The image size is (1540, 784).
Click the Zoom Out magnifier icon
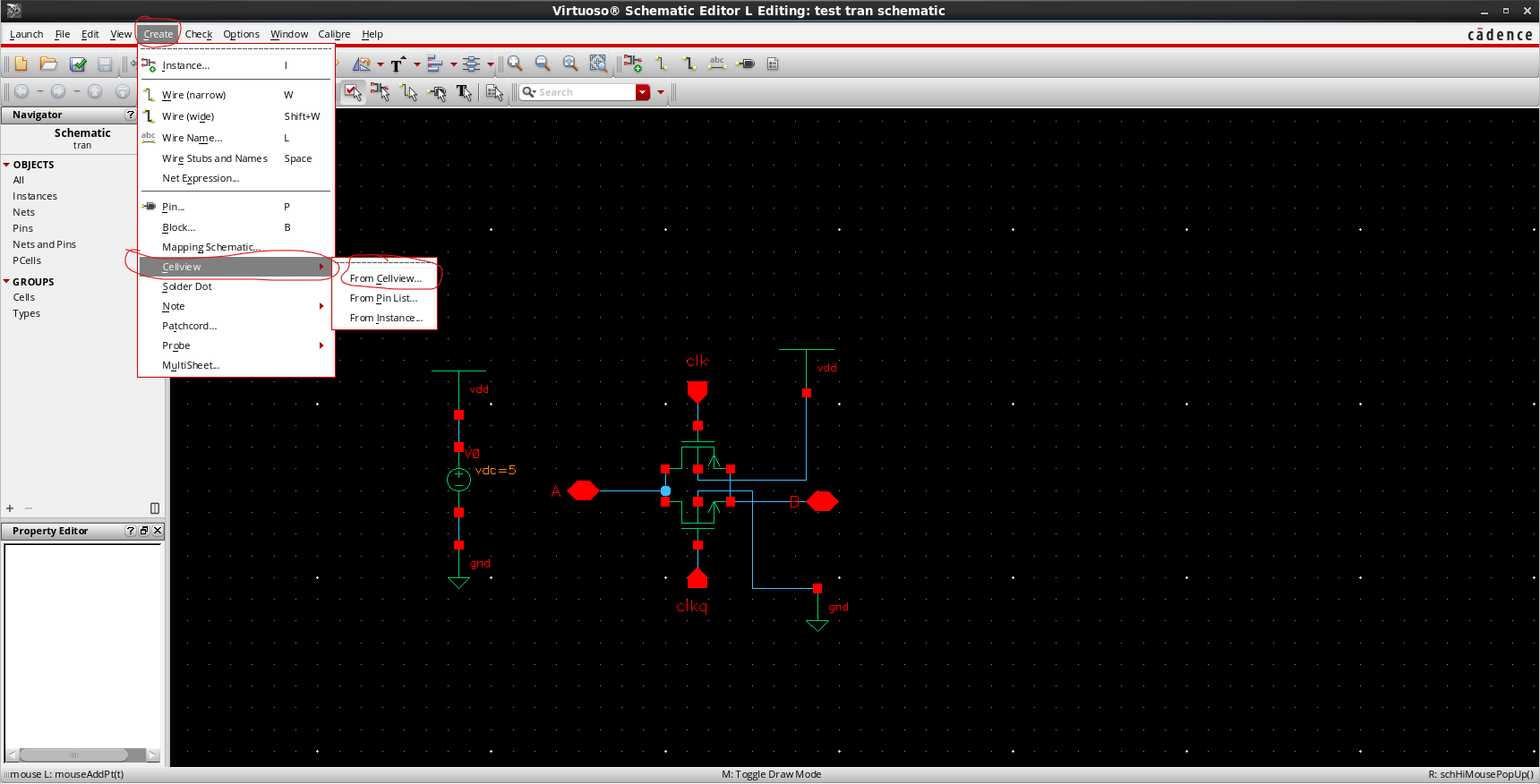[543, 64]
